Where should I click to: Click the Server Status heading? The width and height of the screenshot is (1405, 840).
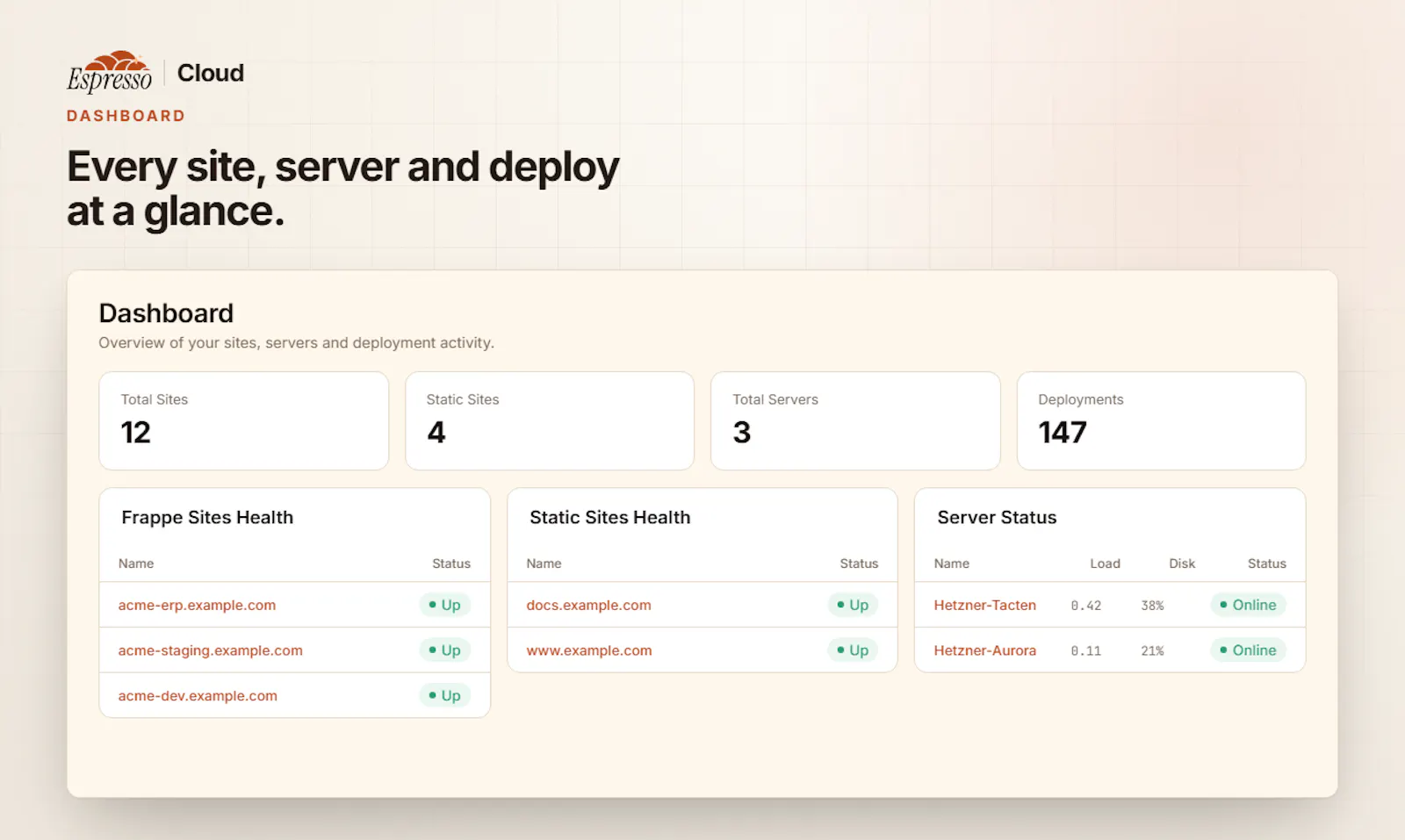[x=997, y=518]
